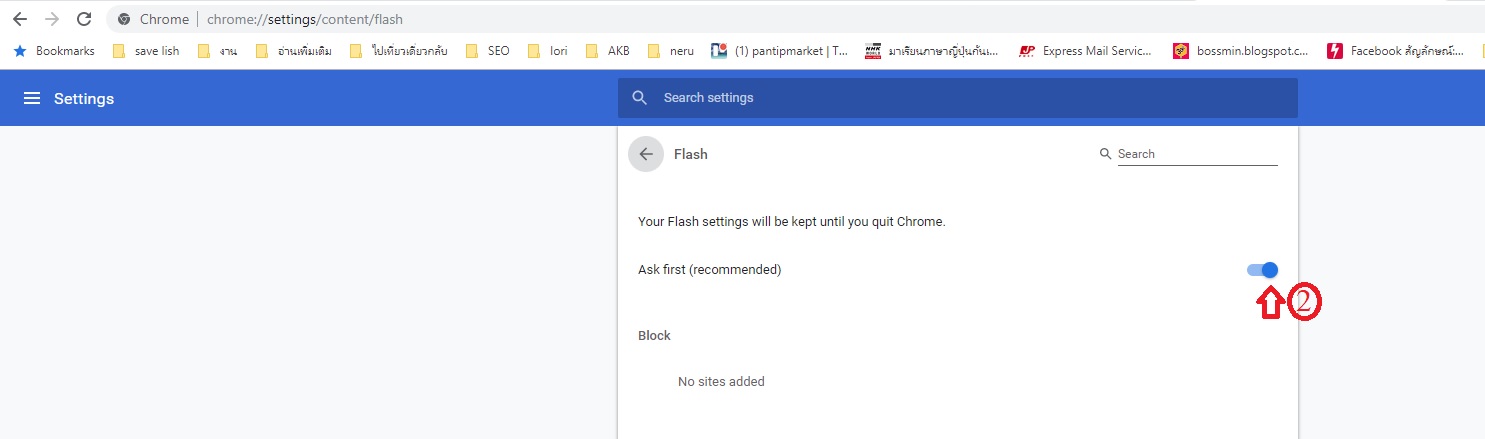Reload the page with the refresh icon

(84, 19)
